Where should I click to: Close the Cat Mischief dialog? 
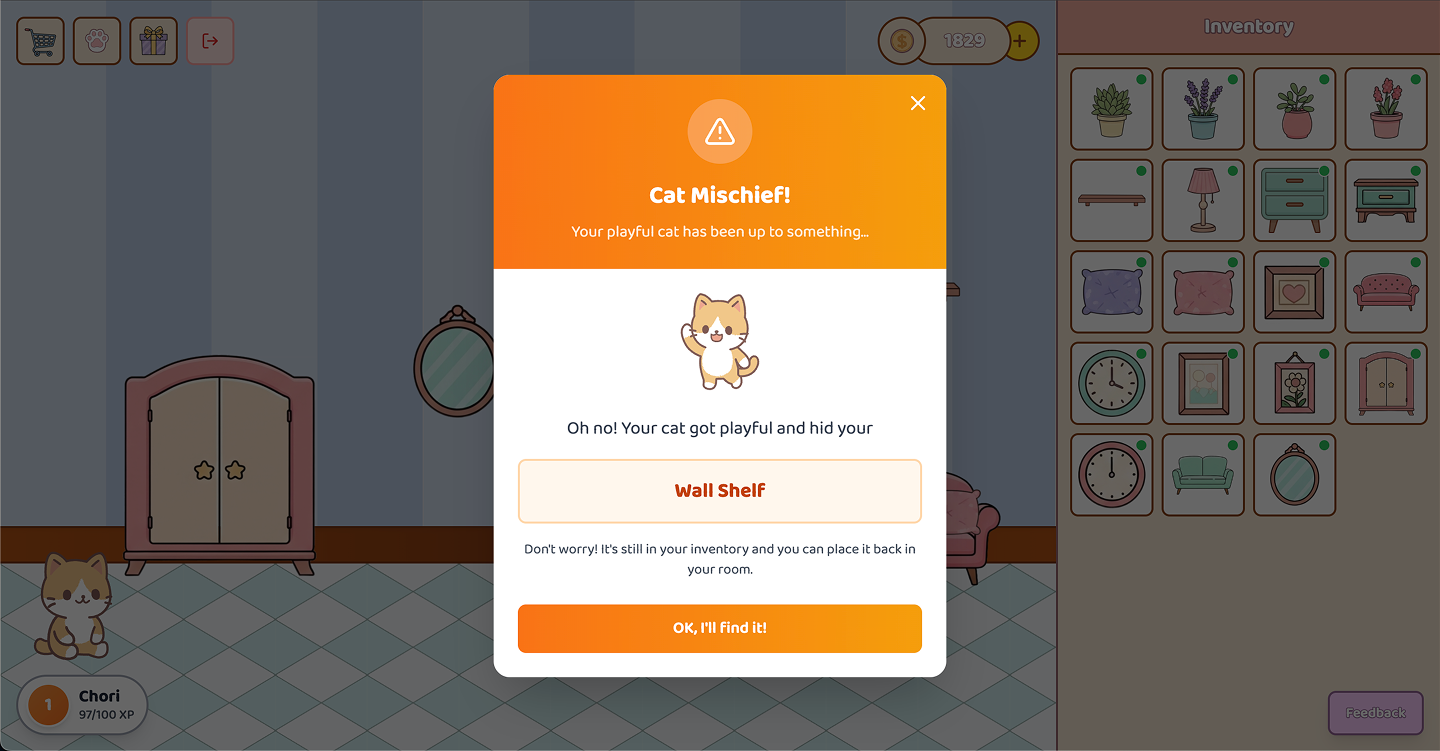918,103
